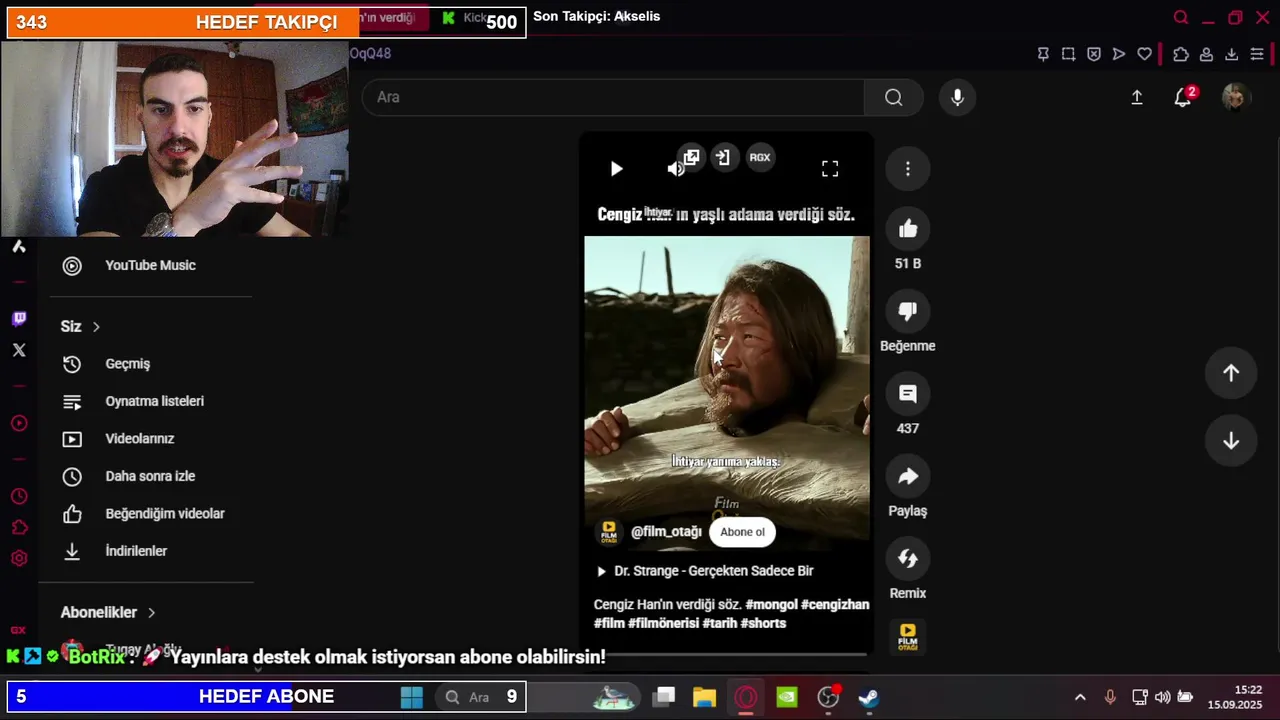The image size is (1280, 720).
Task: Show hidden system tray icons chevron
Action: [x=1080, y=697]
